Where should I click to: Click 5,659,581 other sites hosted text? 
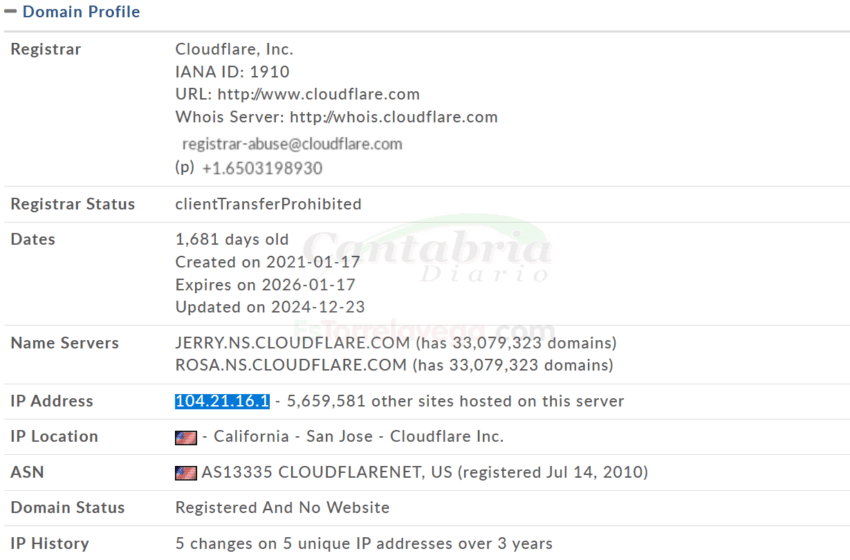455,401
